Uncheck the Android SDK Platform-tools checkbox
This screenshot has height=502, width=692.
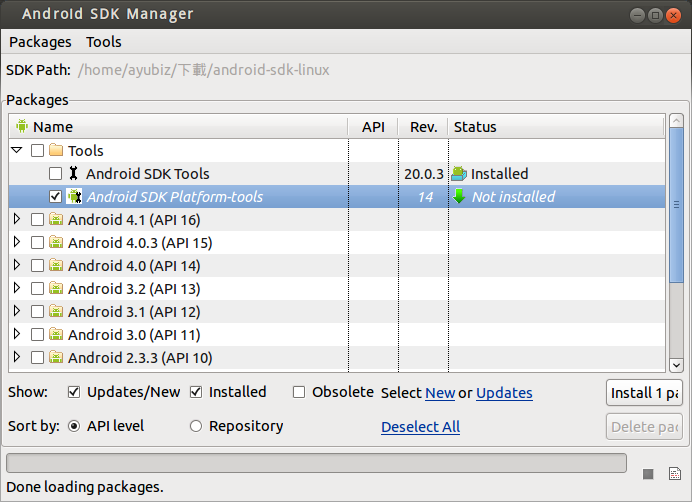pos(55,197)
